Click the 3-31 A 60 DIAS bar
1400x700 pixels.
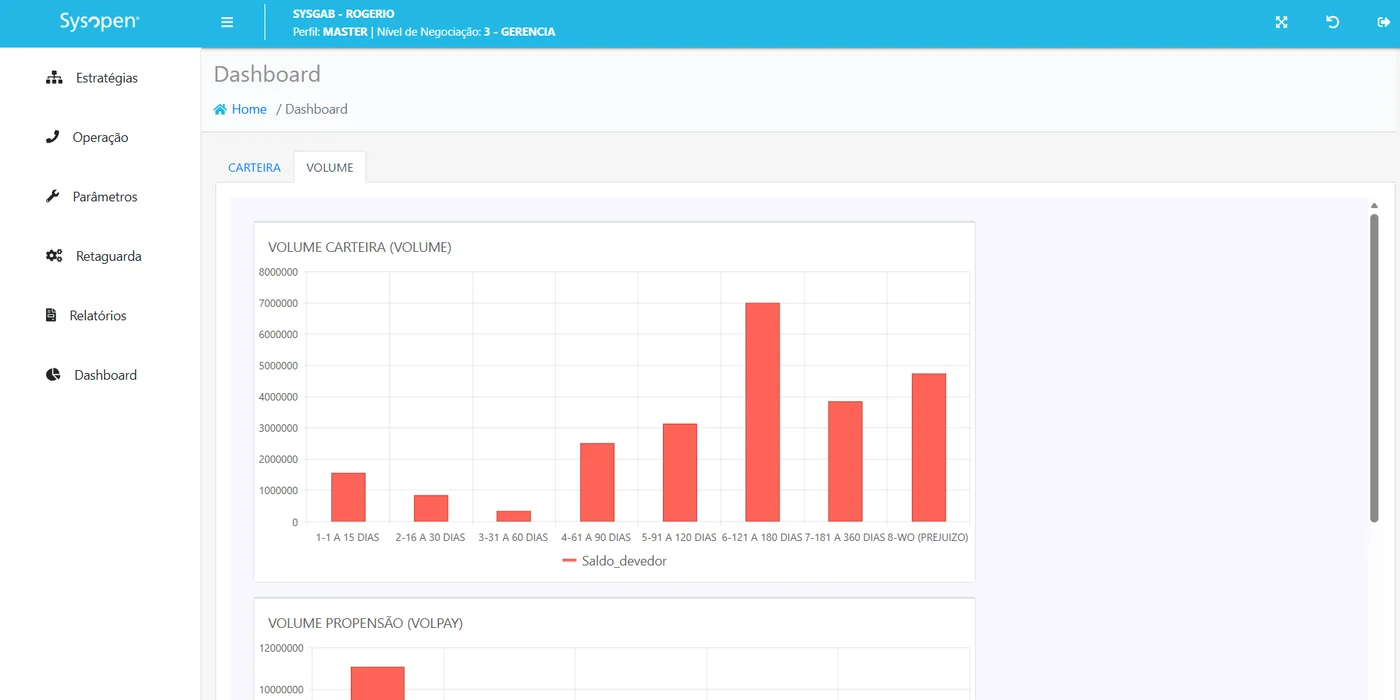[x=514, y=516]
